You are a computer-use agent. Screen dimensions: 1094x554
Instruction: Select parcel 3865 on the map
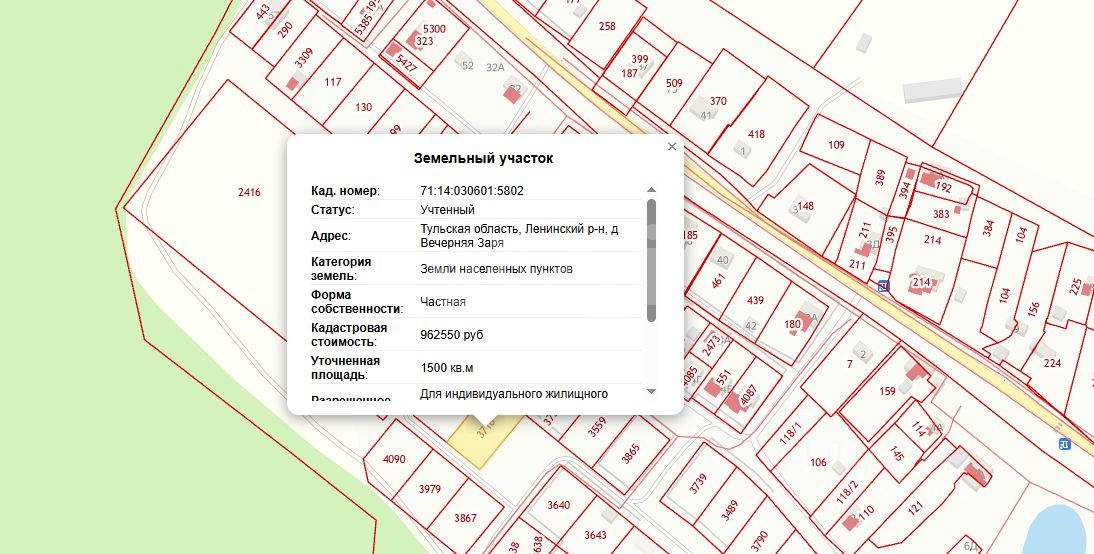pos(631,454)
